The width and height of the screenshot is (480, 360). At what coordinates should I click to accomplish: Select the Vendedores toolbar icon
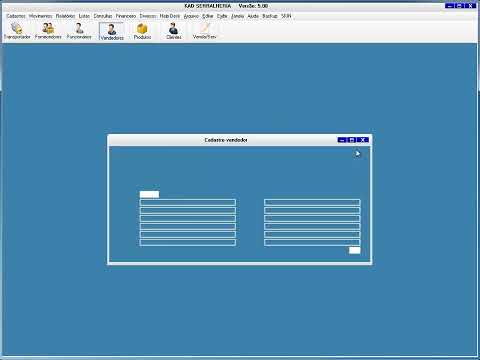pyautogui.click(x=112, y=32)
